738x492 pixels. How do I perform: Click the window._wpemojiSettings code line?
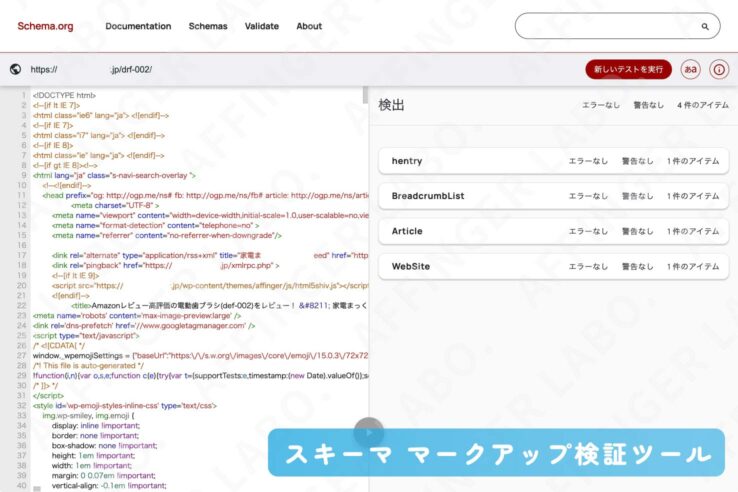tap(201, 355)
